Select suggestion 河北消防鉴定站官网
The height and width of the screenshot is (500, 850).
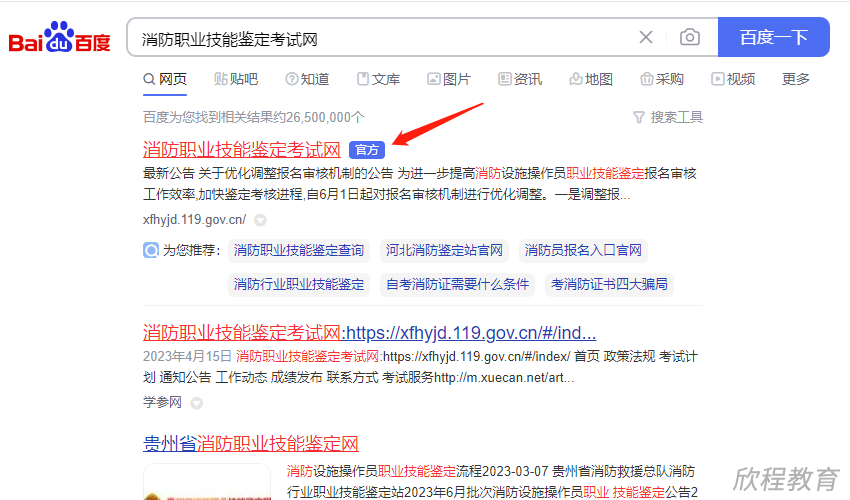[x=444, y=251]
